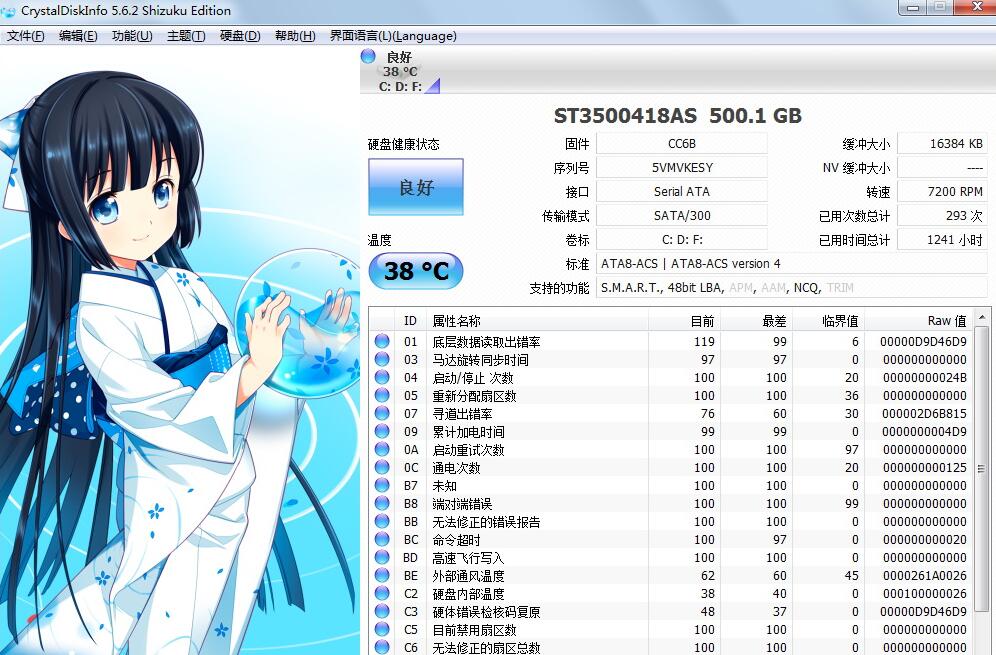This screenshot has width=996, height=655.
Task: Open the 主题(T) menu
Action: (186, 36)
